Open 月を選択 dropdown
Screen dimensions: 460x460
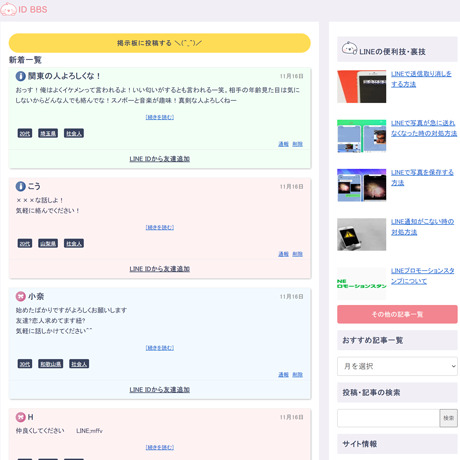(397, 366)
